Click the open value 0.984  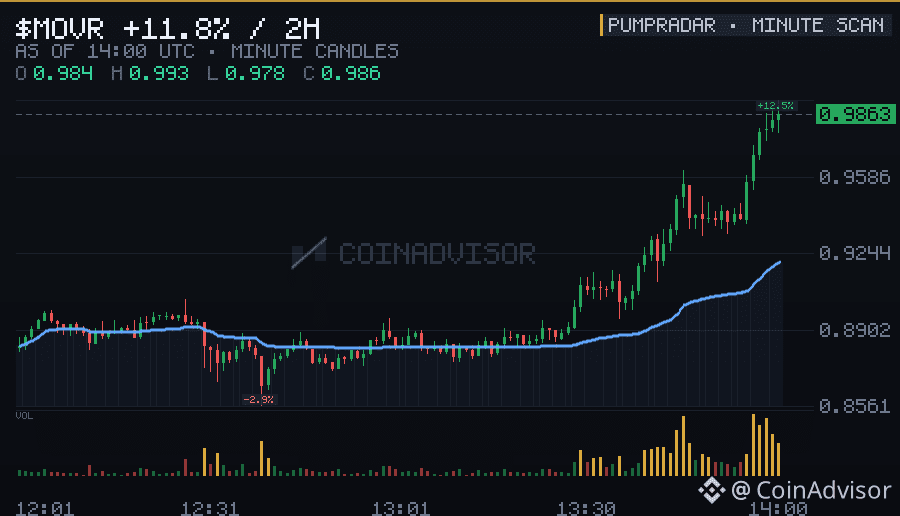coord(63,73)
